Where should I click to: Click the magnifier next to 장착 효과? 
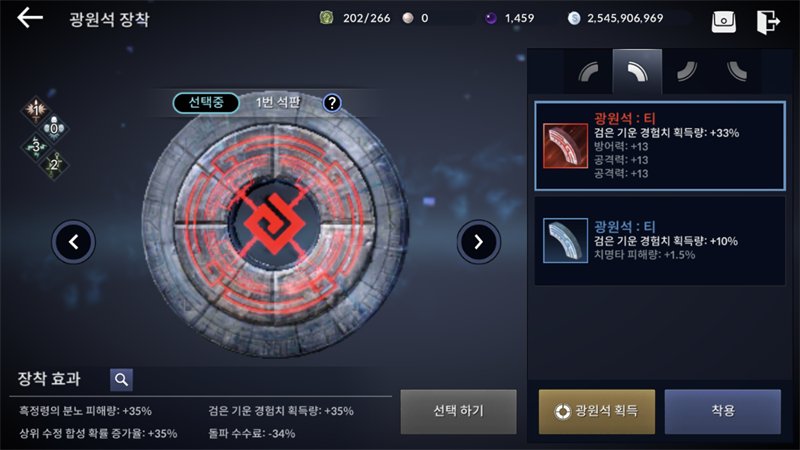point(121,380)
